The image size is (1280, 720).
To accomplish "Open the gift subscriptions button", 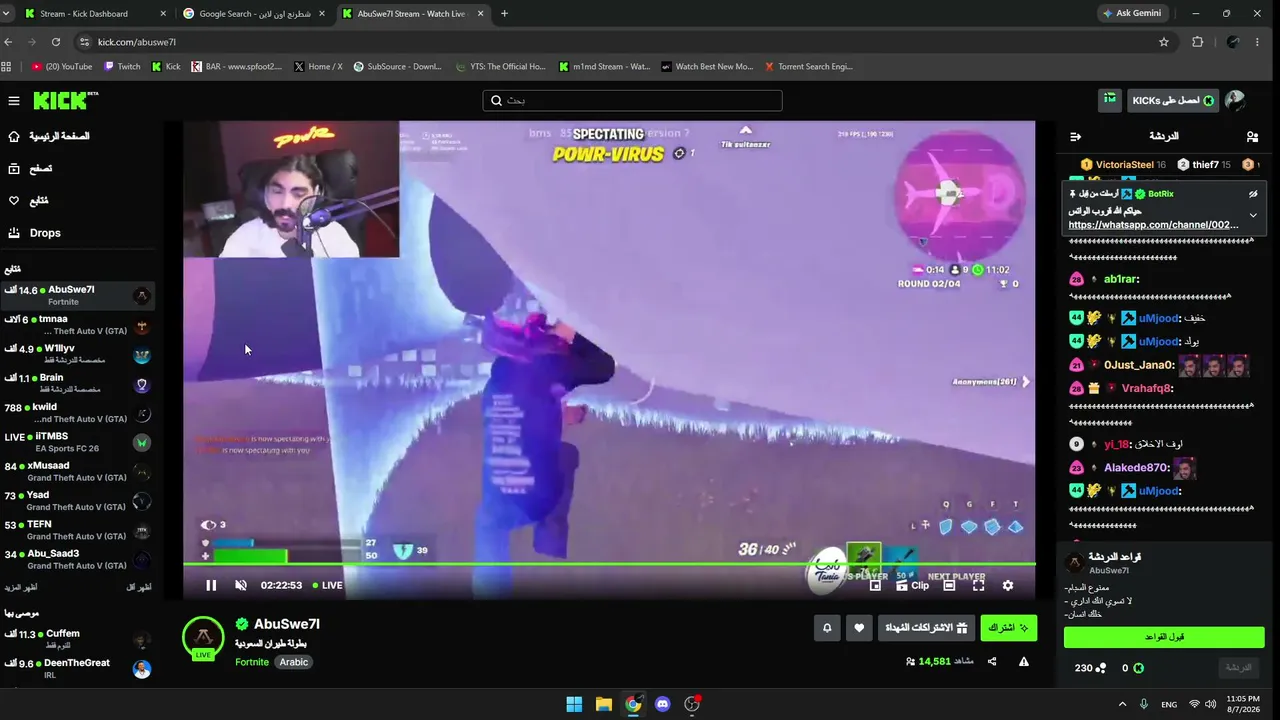I will click(926, 628).
